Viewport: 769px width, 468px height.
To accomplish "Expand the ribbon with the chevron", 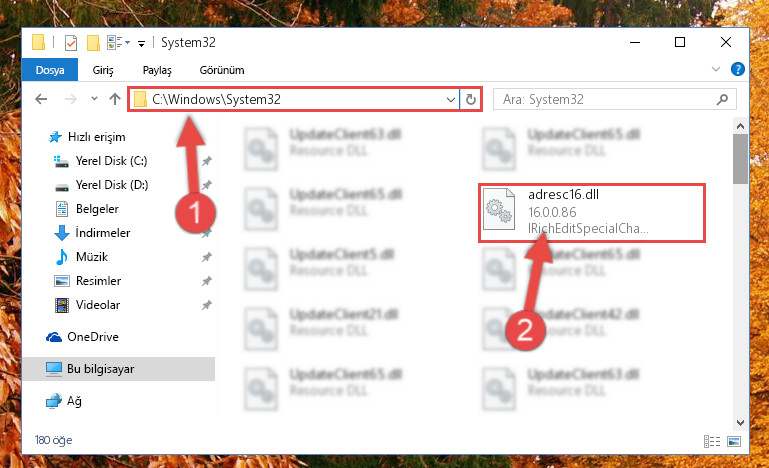I will click(716, 69).
